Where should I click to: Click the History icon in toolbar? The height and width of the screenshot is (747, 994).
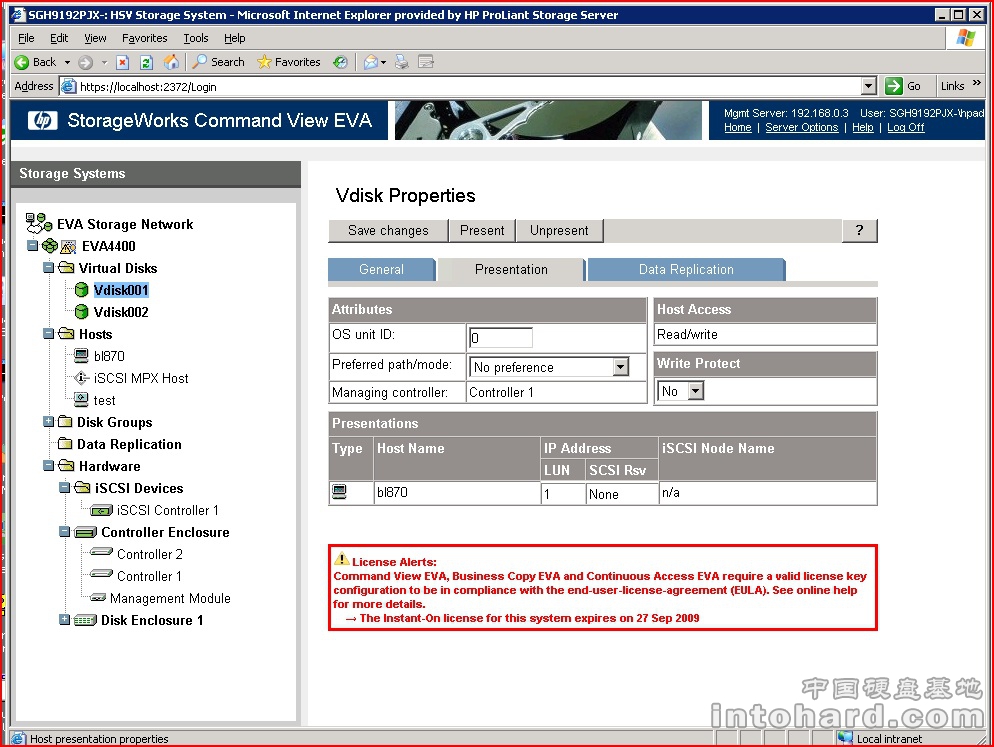(x=340, y=62)
